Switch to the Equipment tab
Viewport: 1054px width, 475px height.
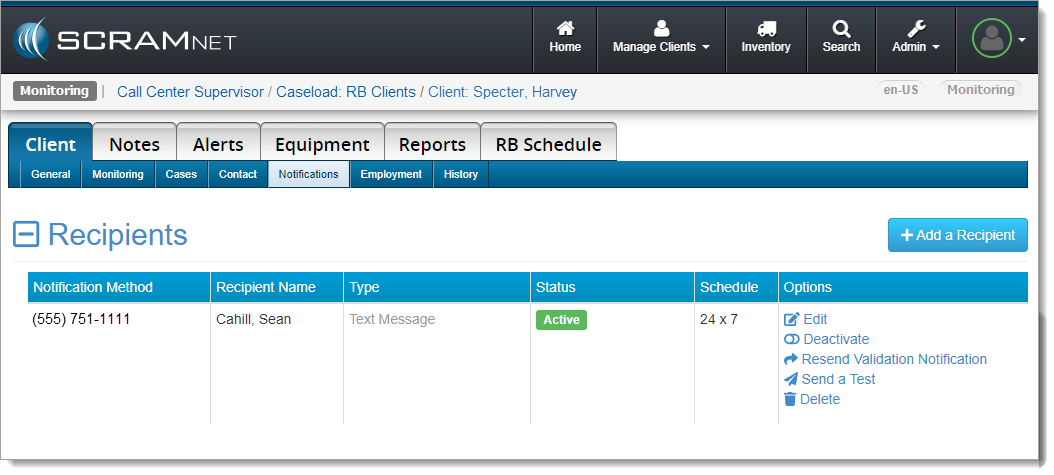pos(322,144)
